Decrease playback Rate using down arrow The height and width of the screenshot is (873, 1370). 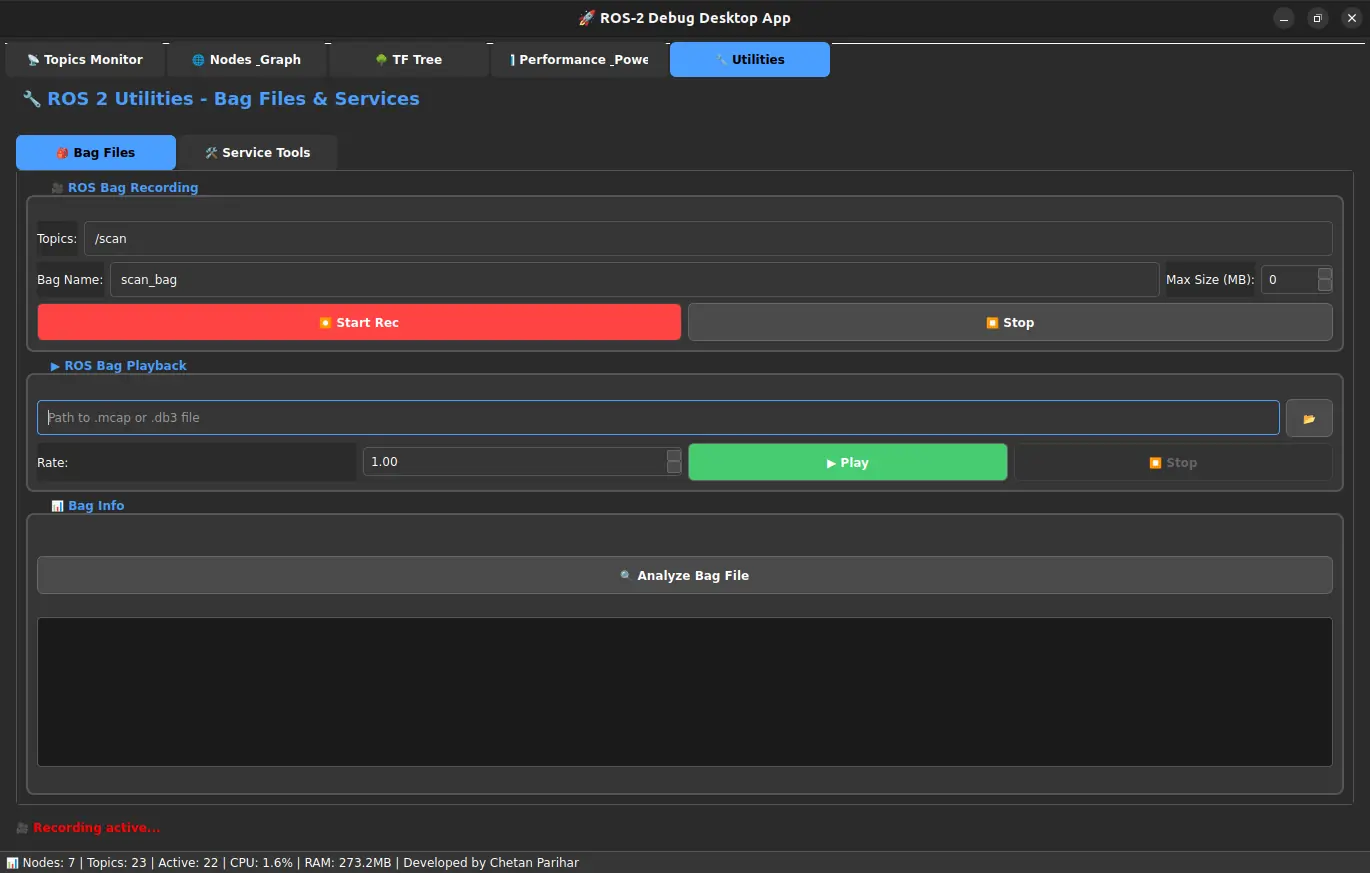coord(674,469)
